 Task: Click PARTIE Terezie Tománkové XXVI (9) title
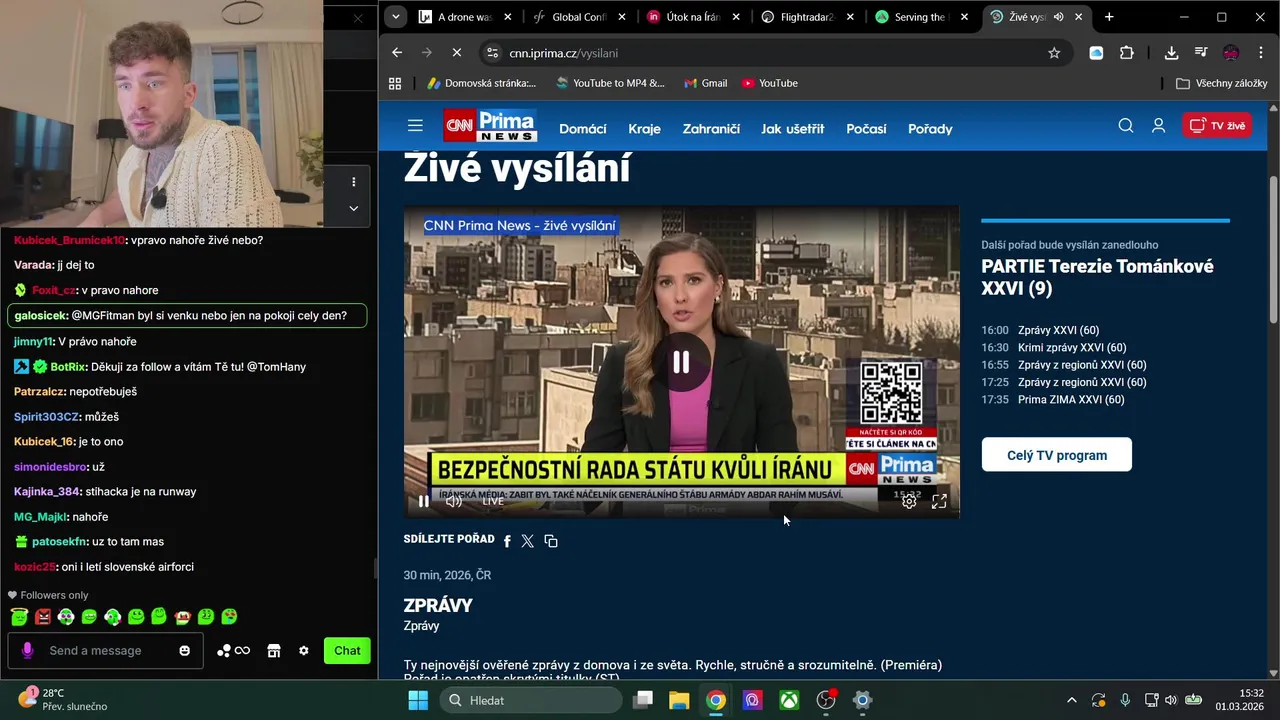click(x=1097, y=277)
